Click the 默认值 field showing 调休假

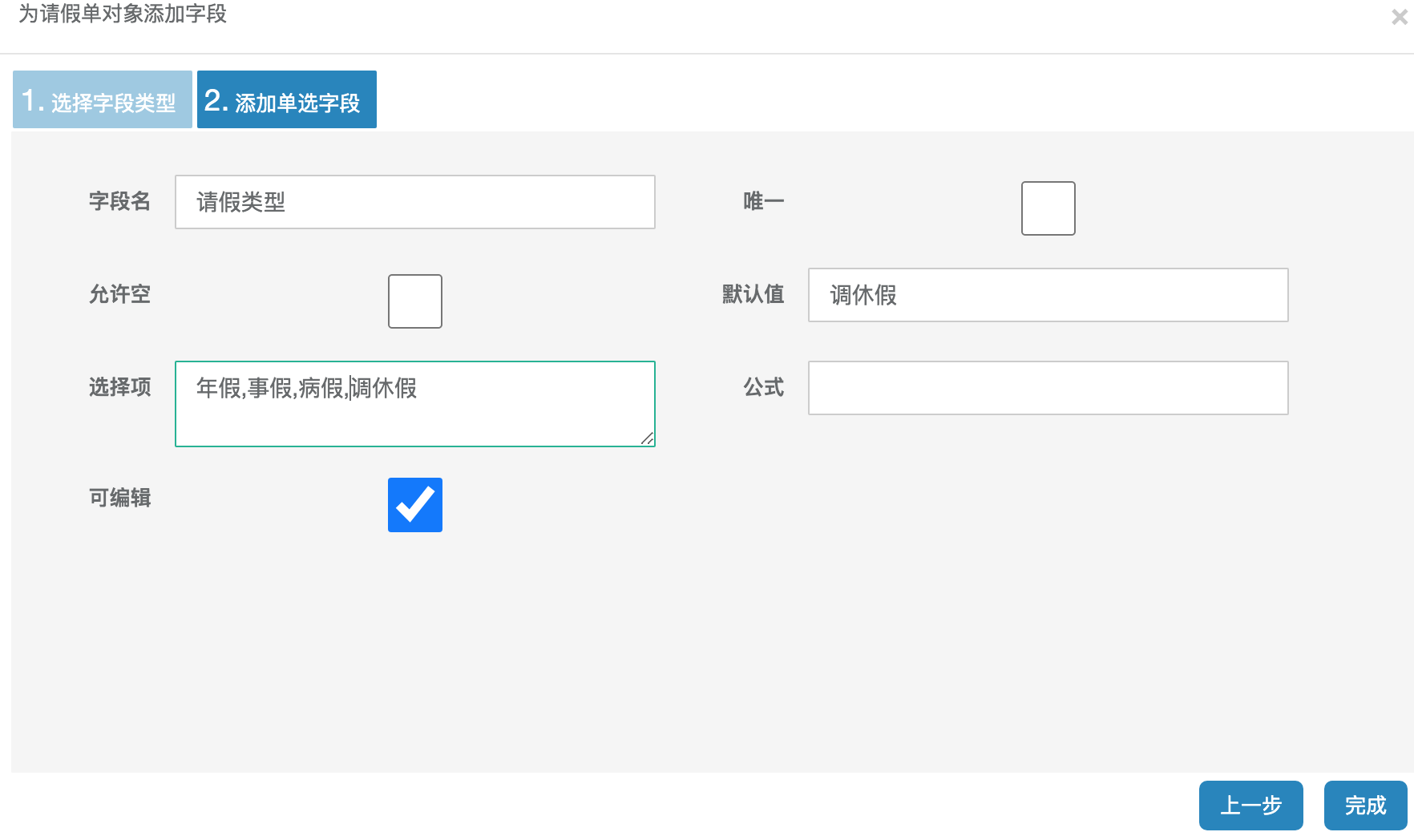(x=1047, y=296)
